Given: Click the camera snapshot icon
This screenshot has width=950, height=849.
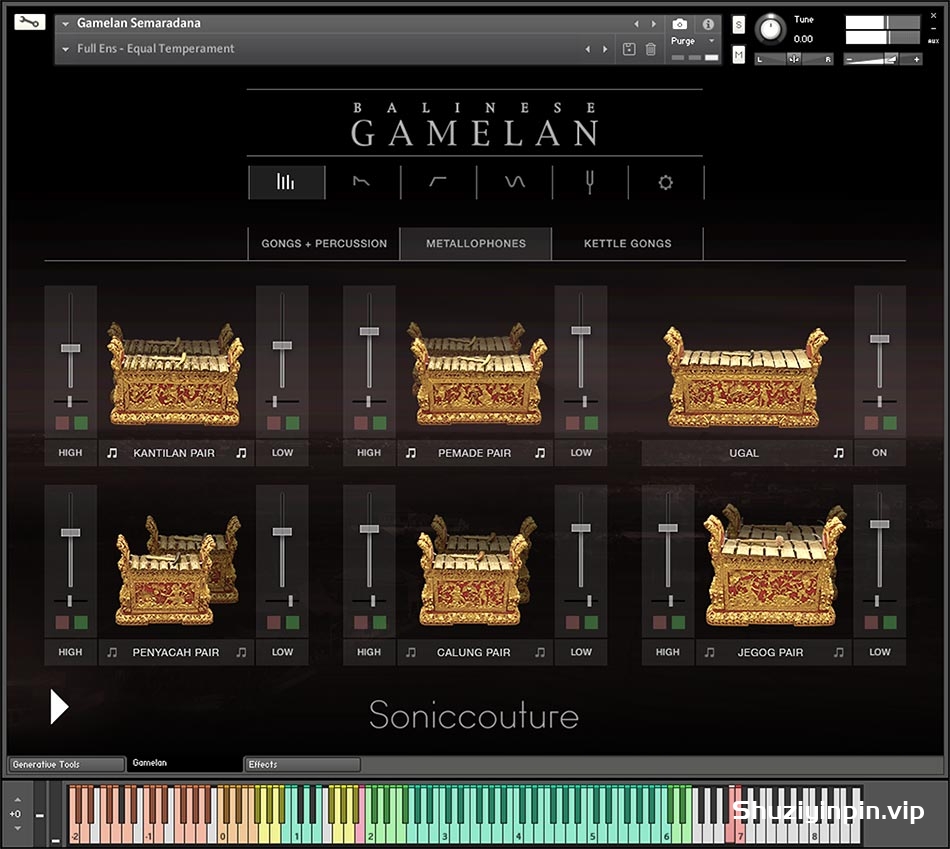Looking at the screenshot, I should point(680,24).
